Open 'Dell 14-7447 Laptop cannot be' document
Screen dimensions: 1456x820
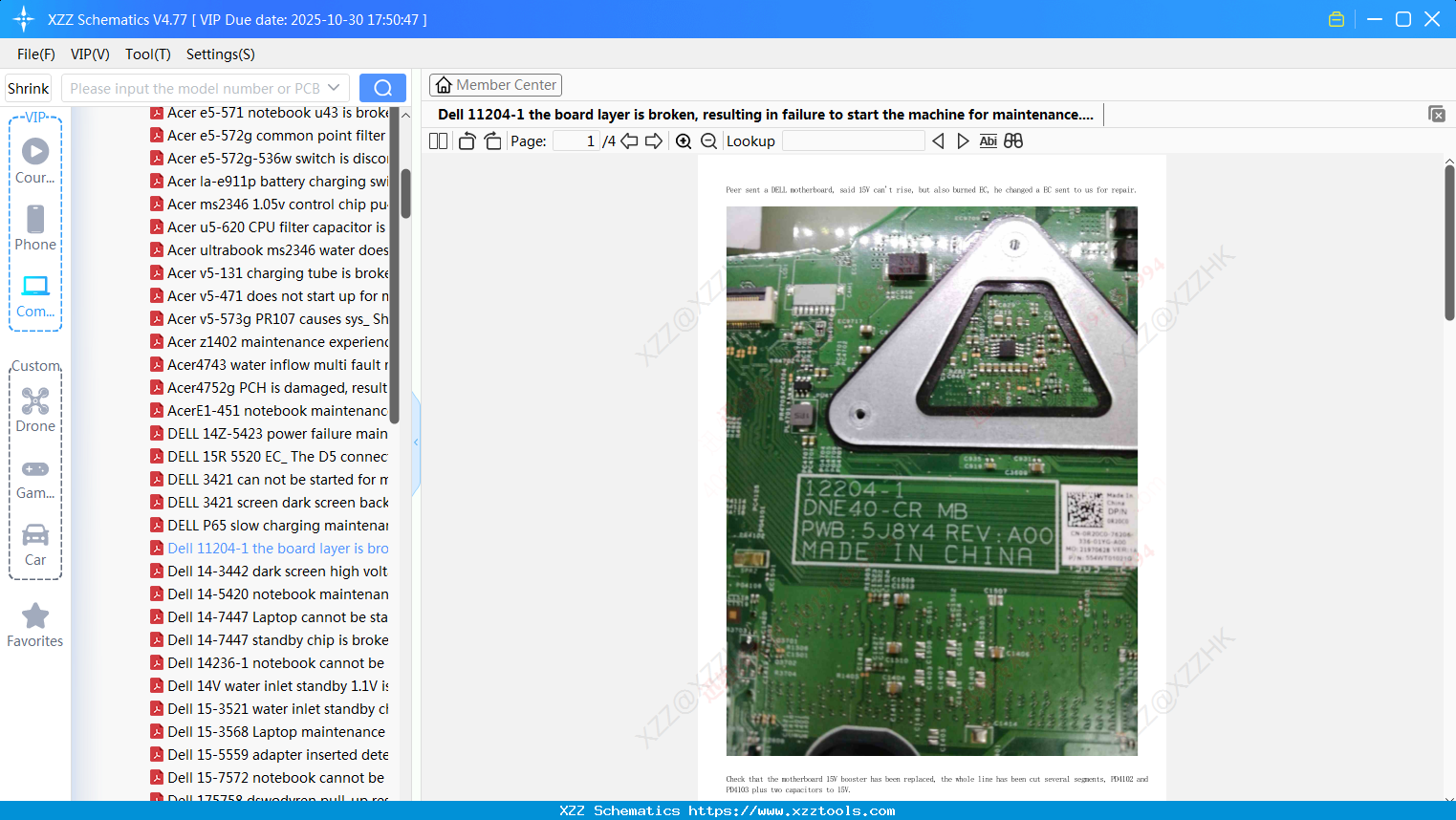pyautogui.click(x=269, y=617)
